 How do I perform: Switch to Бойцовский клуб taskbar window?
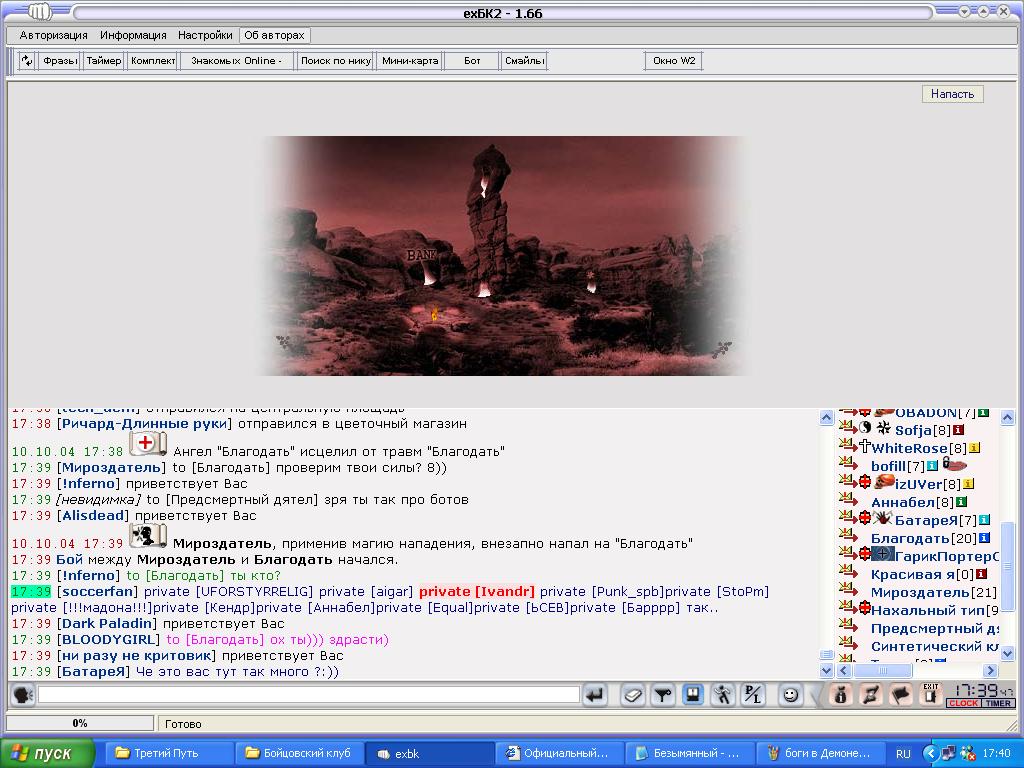(x=298, y=753)
